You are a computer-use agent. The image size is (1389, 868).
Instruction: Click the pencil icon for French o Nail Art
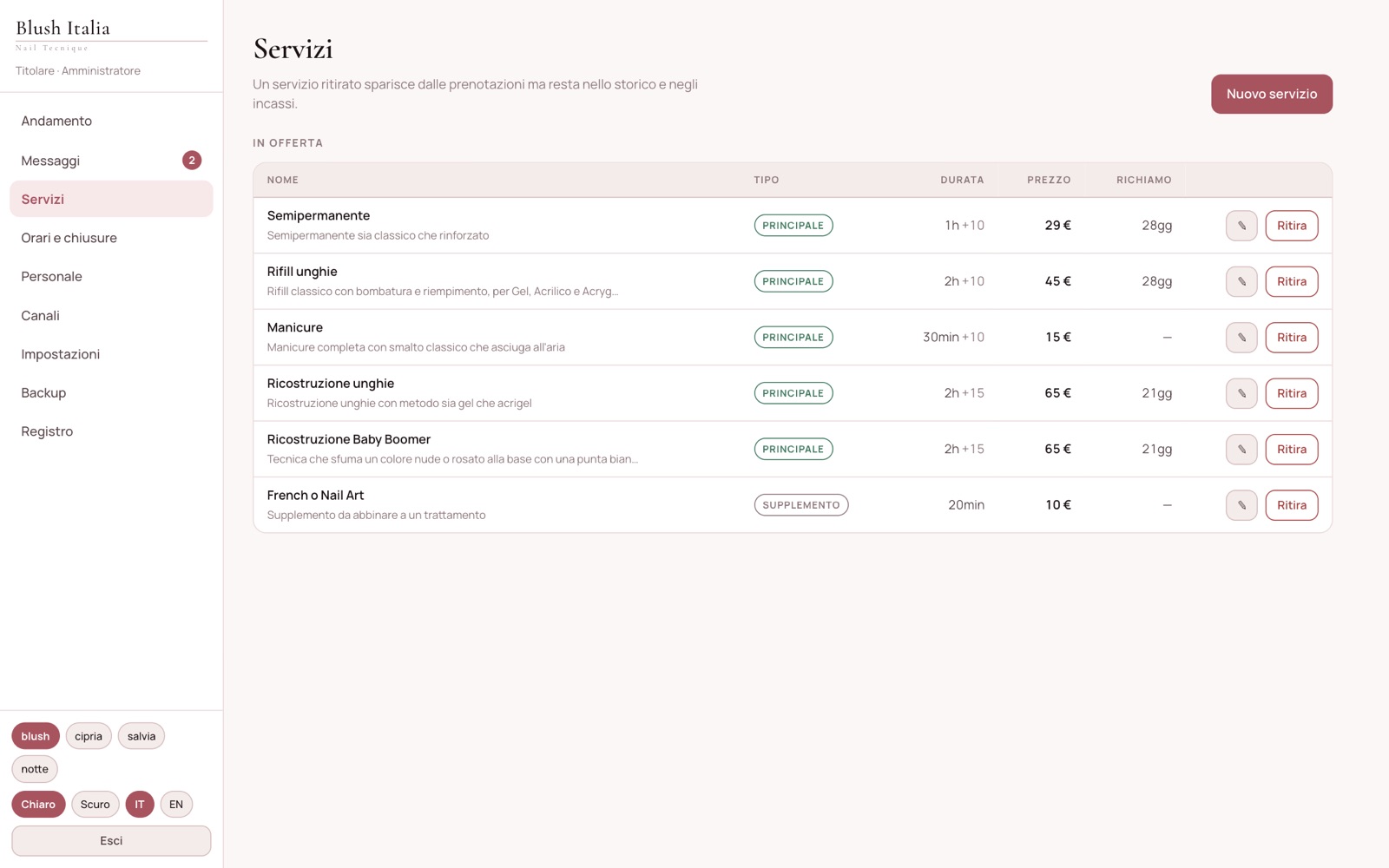(1241, 505)
